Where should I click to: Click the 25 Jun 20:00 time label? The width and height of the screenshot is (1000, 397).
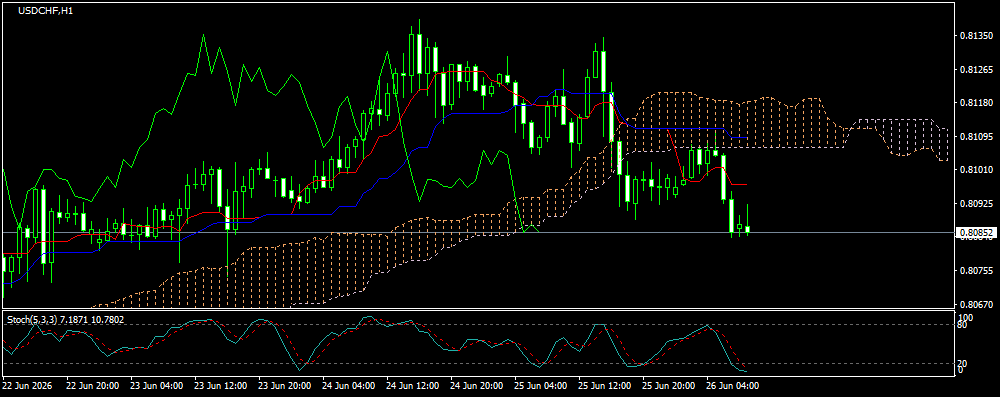pyautogui.click(x=668, y=386)
